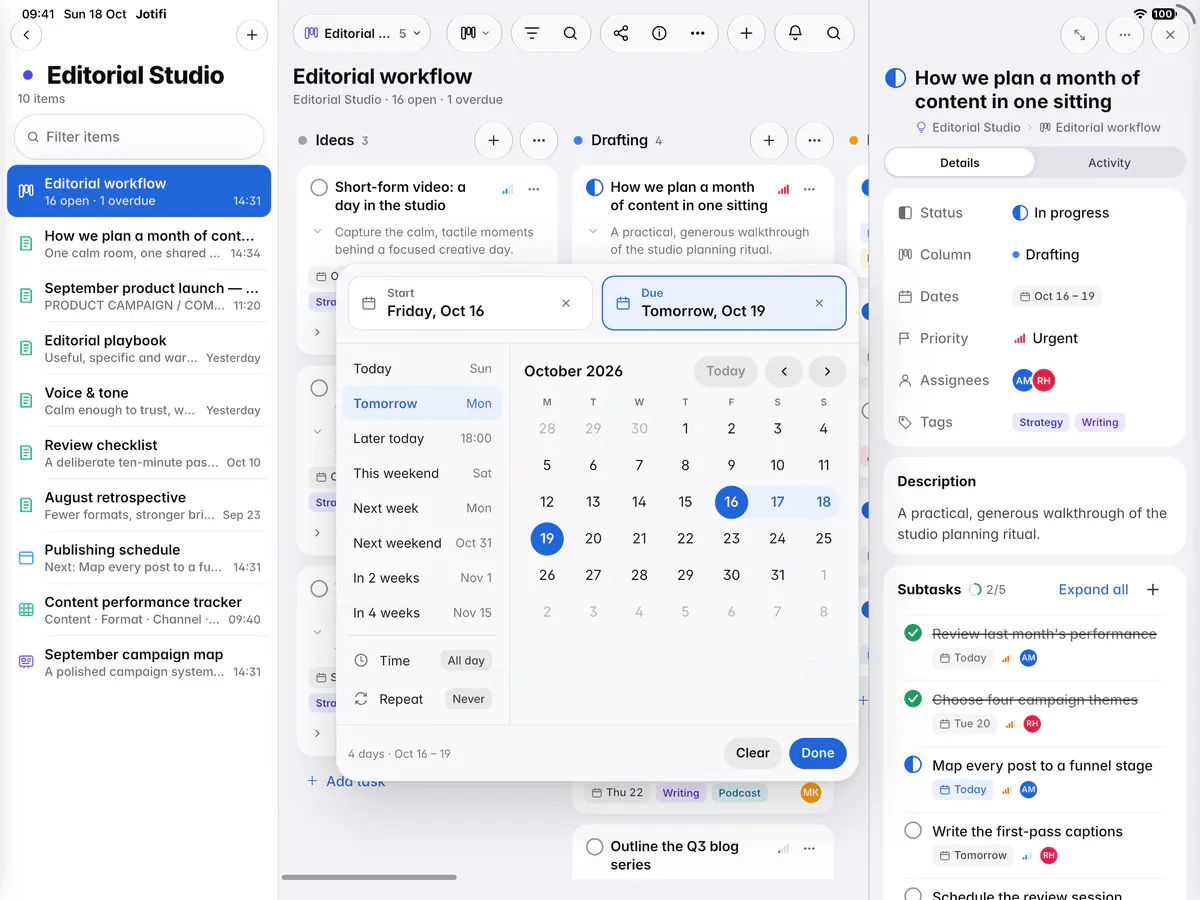Go to next month in calendar
The height and width of the screenshot is (900, 1200).
[827, 371]
